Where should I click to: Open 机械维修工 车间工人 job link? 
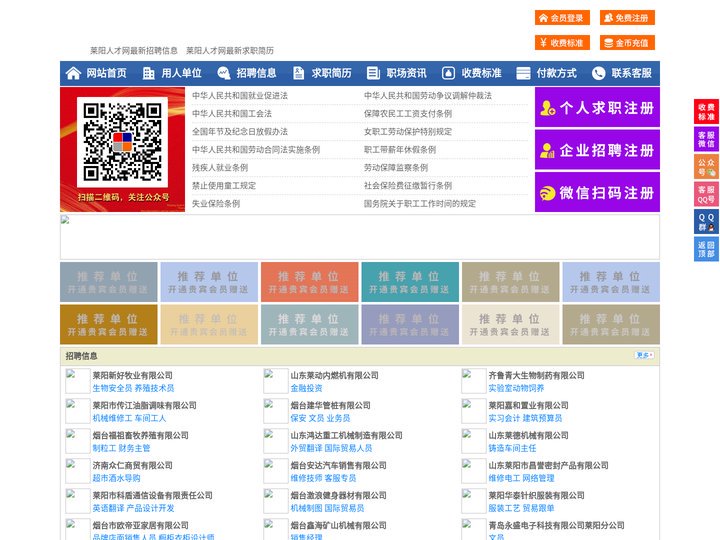[129, 418]
